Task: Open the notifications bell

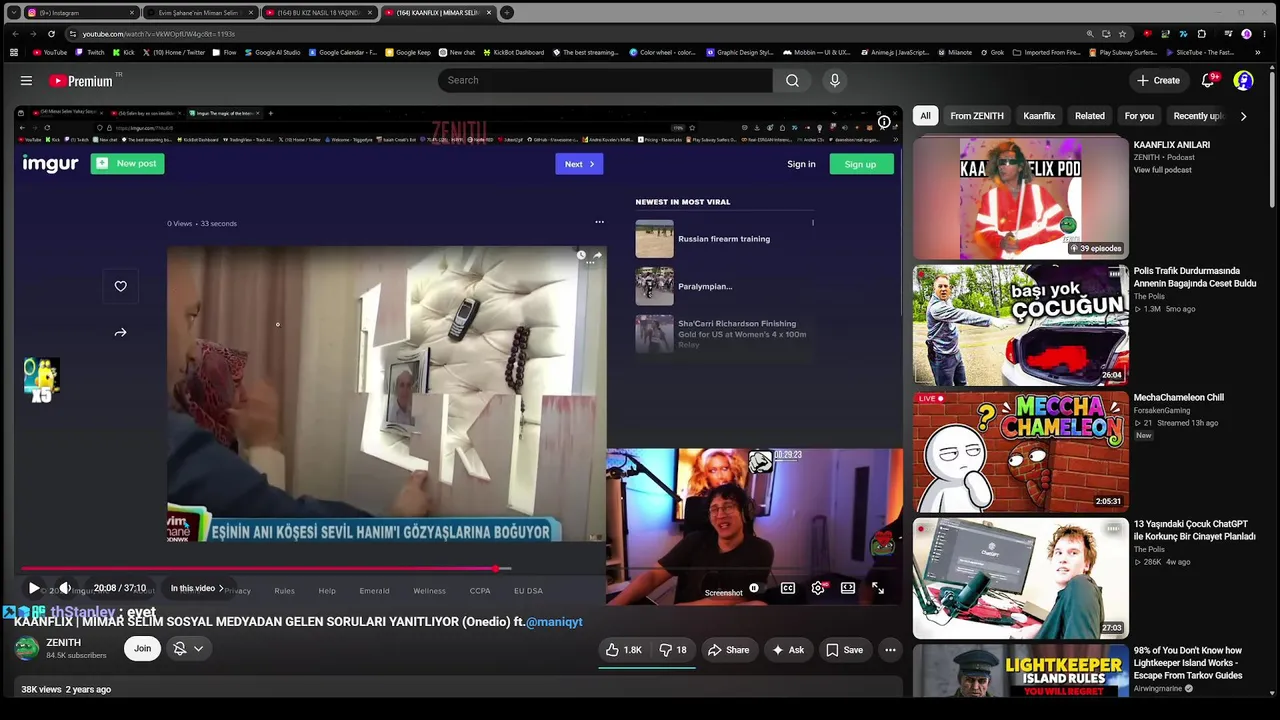Action: point(1208,80)
